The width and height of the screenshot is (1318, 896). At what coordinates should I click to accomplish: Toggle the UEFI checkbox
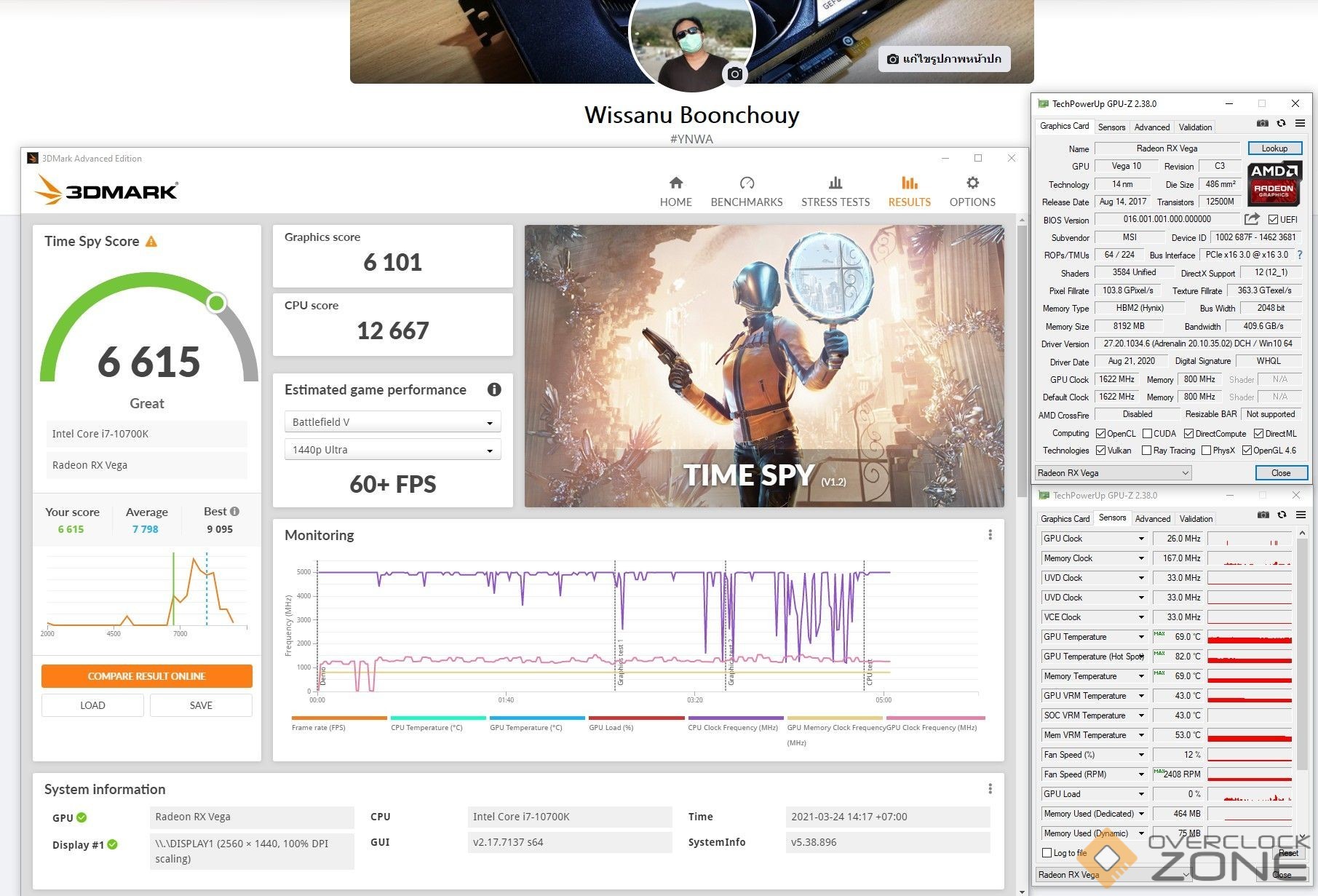pyautogui.click(x=1273, y=220)
